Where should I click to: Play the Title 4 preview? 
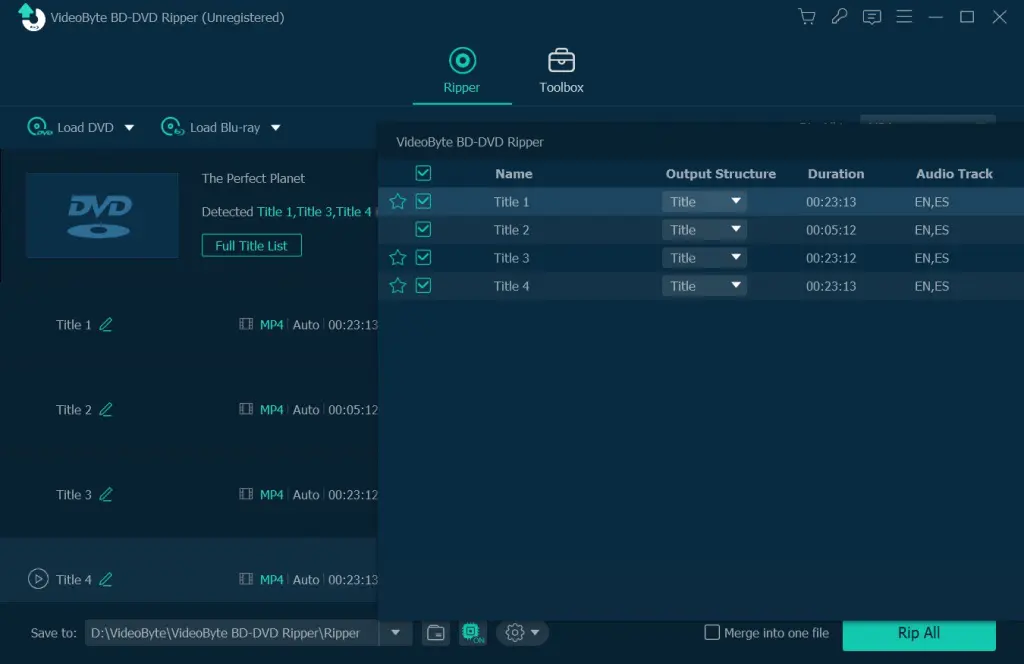pos(38,579)
